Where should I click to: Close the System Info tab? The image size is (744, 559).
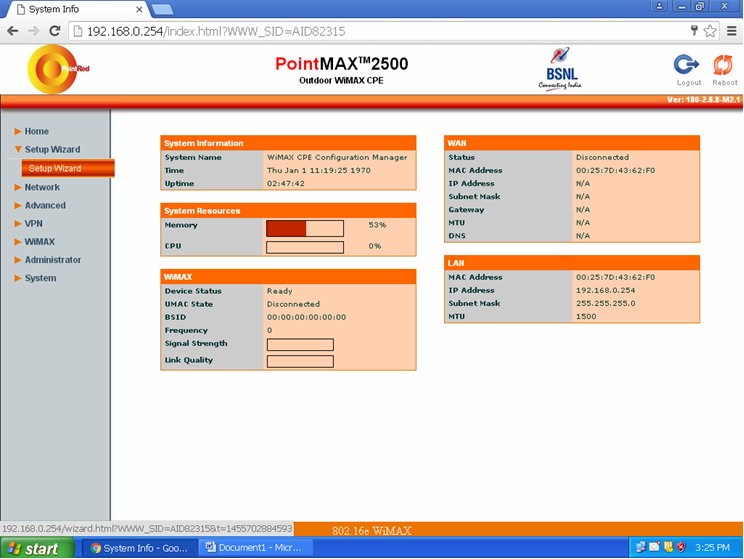[x=139, y=9]
